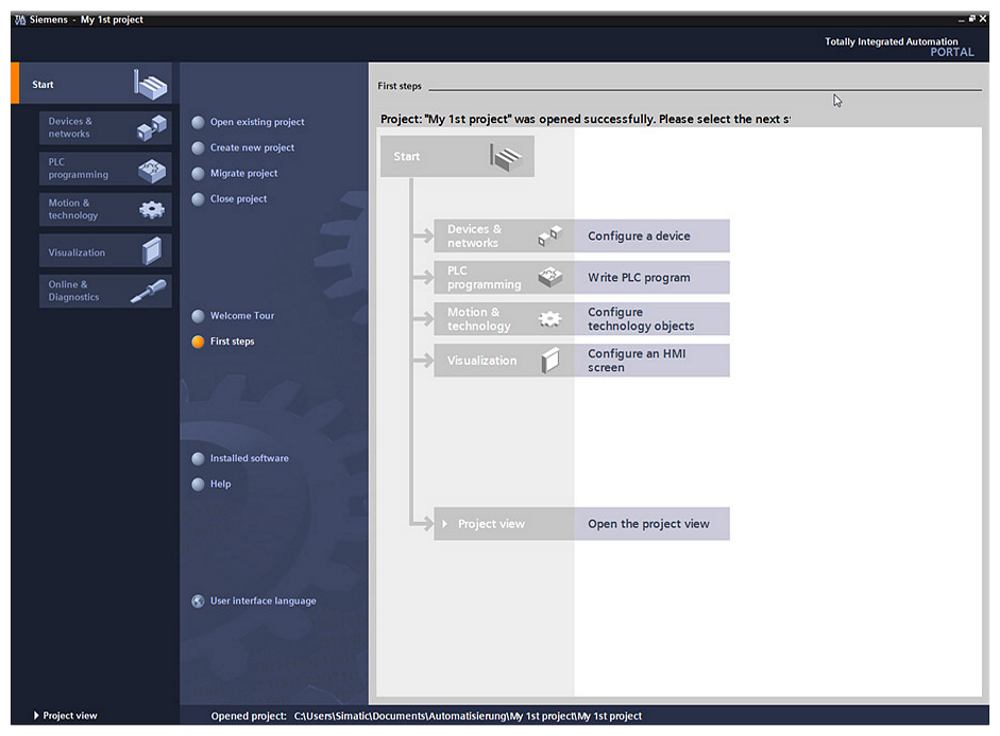This screenshot has height=736, width=1000.
Task: Click the Visualization label in First steps
Action: click(482, 360)
